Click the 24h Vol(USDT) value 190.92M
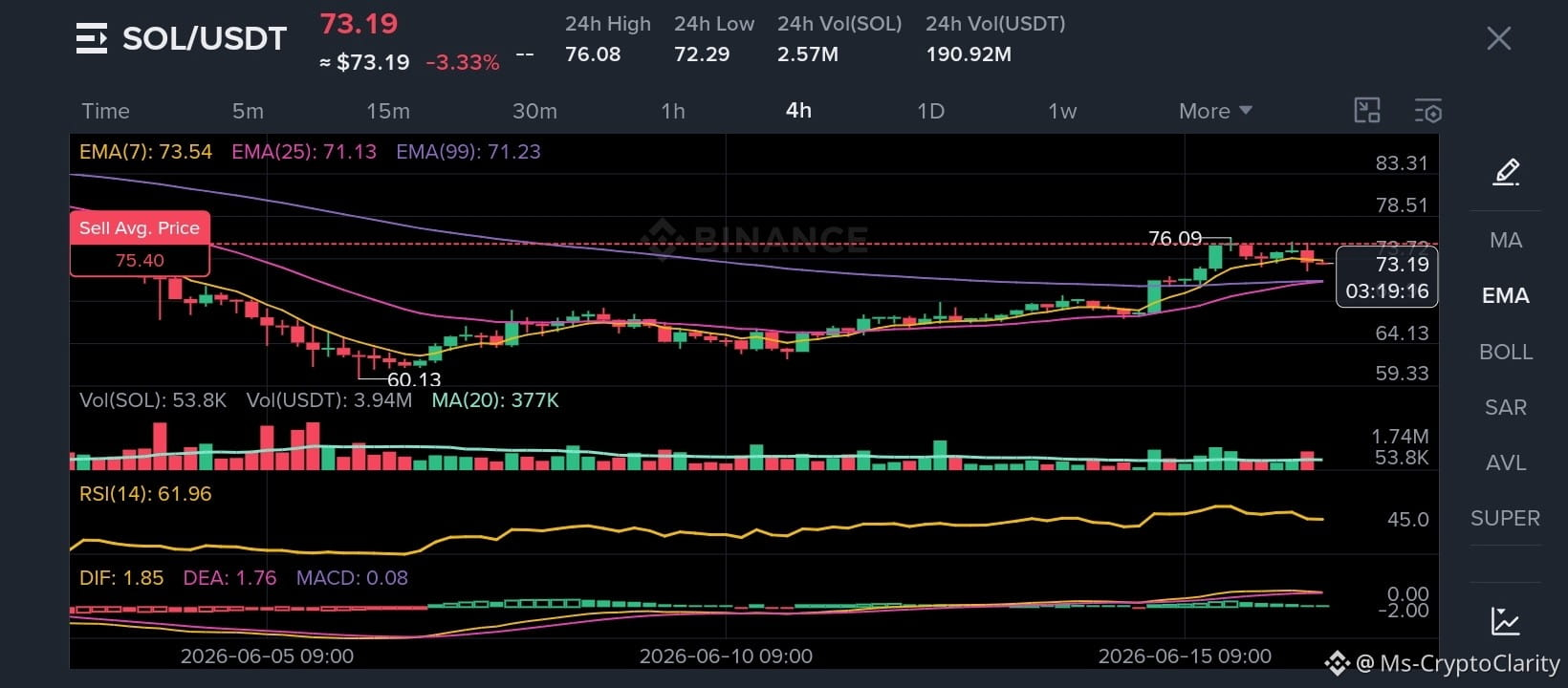The image size is (1568, 688). (x=969, y=54)
